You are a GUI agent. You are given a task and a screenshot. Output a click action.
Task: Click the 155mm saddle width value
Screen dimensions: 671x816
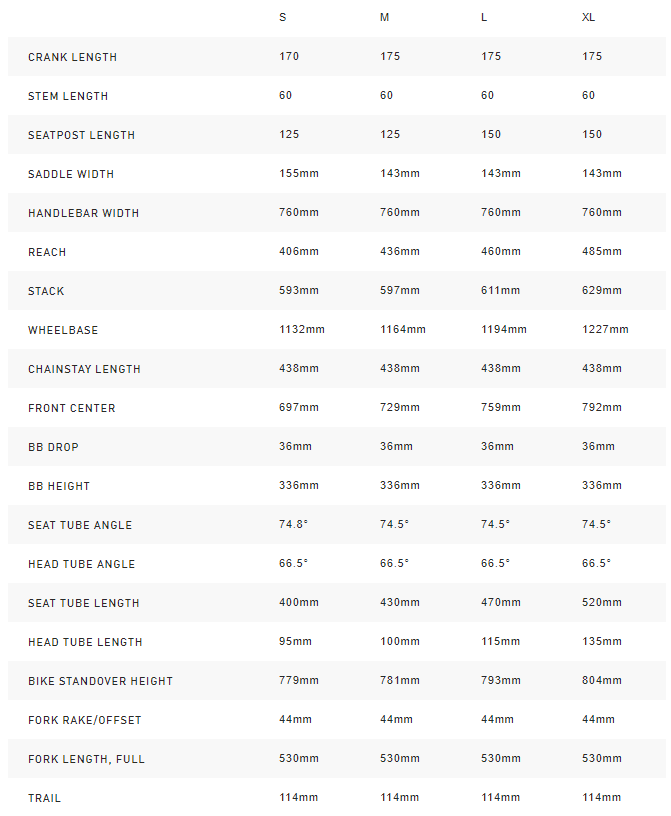pyautogui.click(x=299, y=174)
